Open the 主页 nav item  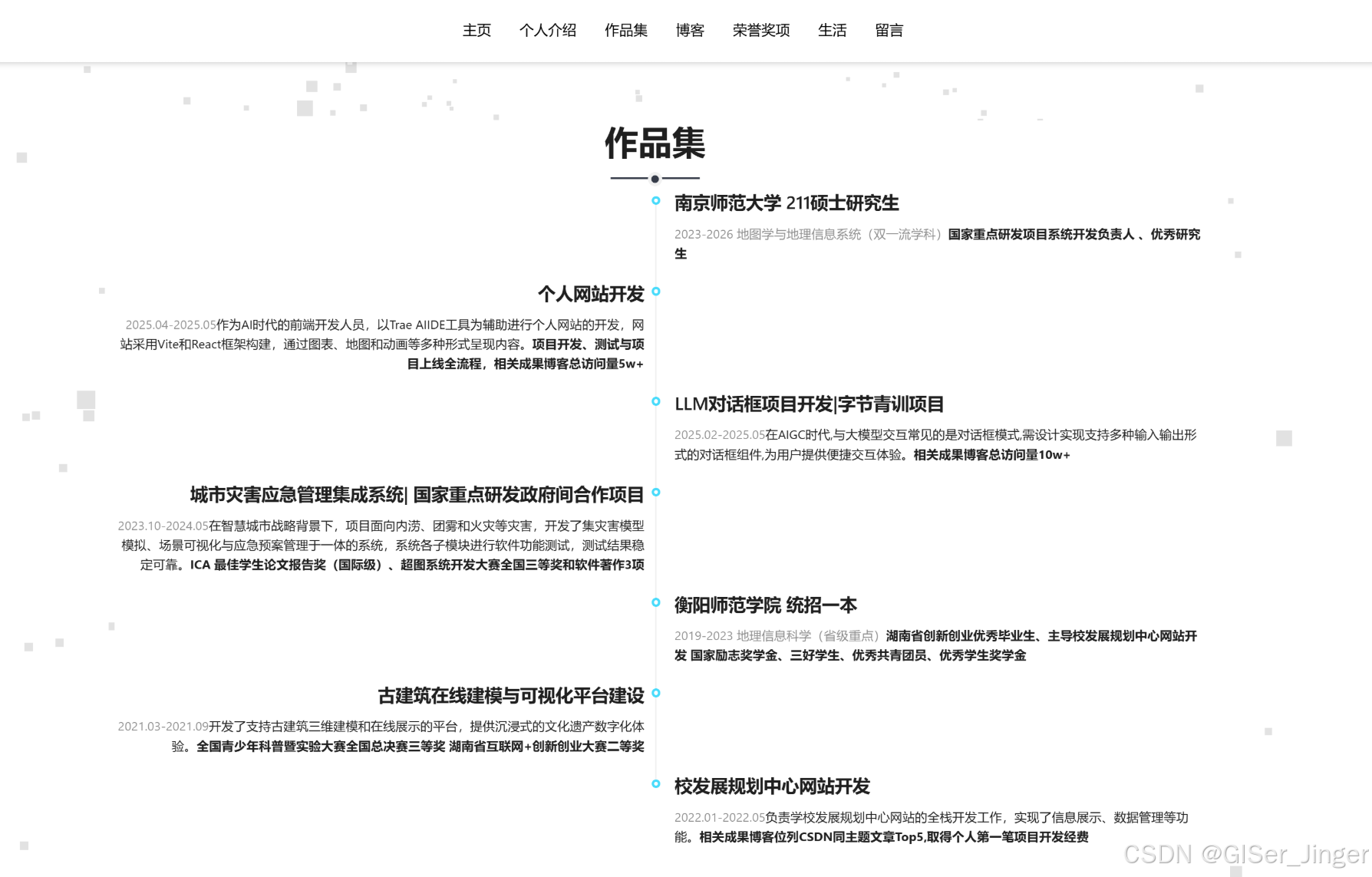point(477,31)
